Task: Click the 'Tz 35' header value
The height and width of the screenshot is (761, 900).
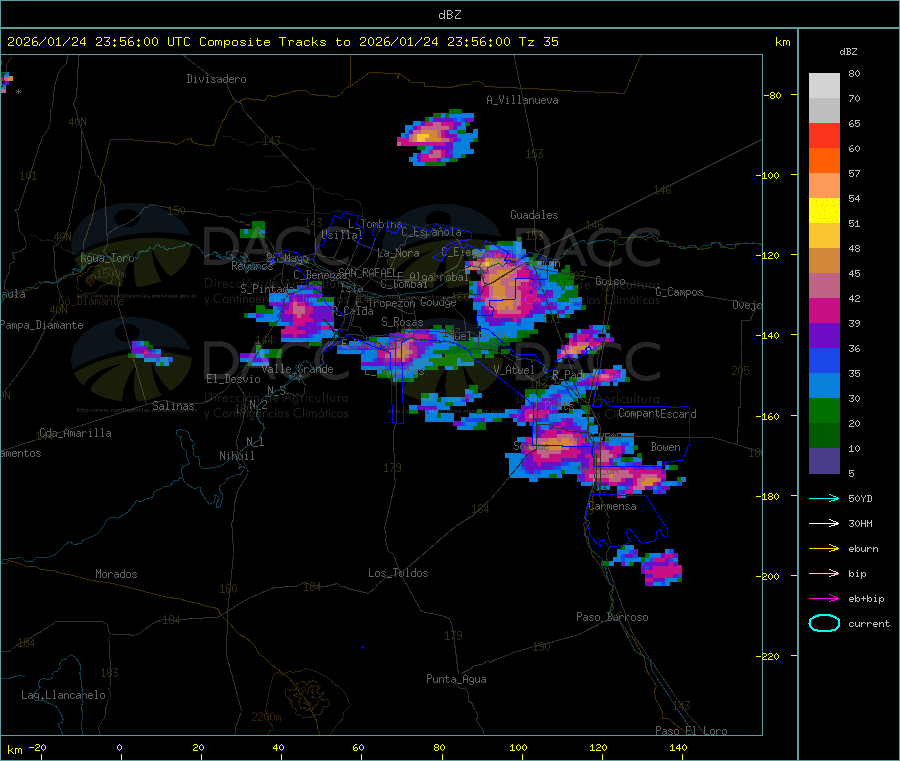Action: [538, 42]
